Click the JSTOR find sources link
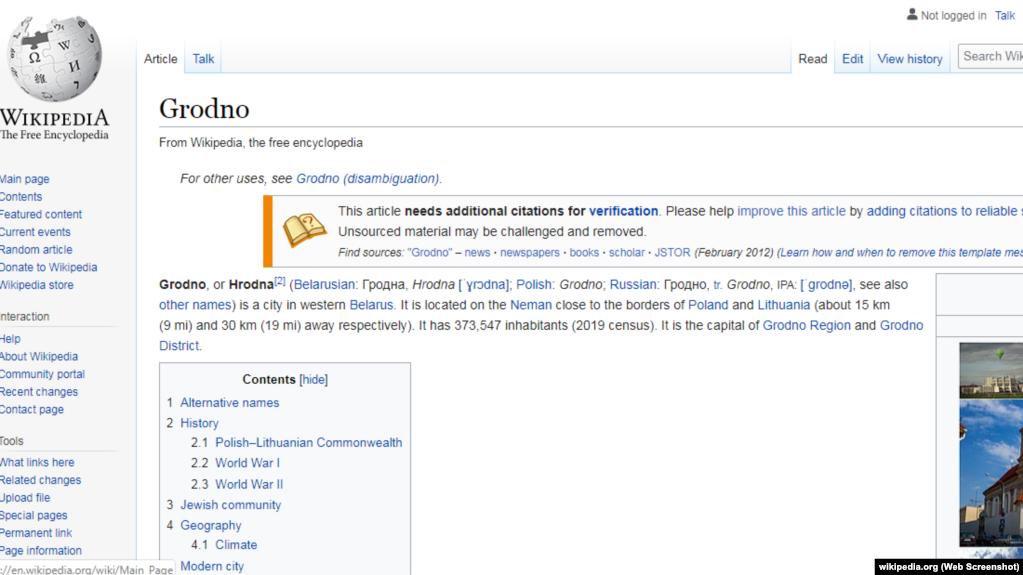The width and height of the screenshot is (1023, 575). pyautogui.click(x=672, y=253)
